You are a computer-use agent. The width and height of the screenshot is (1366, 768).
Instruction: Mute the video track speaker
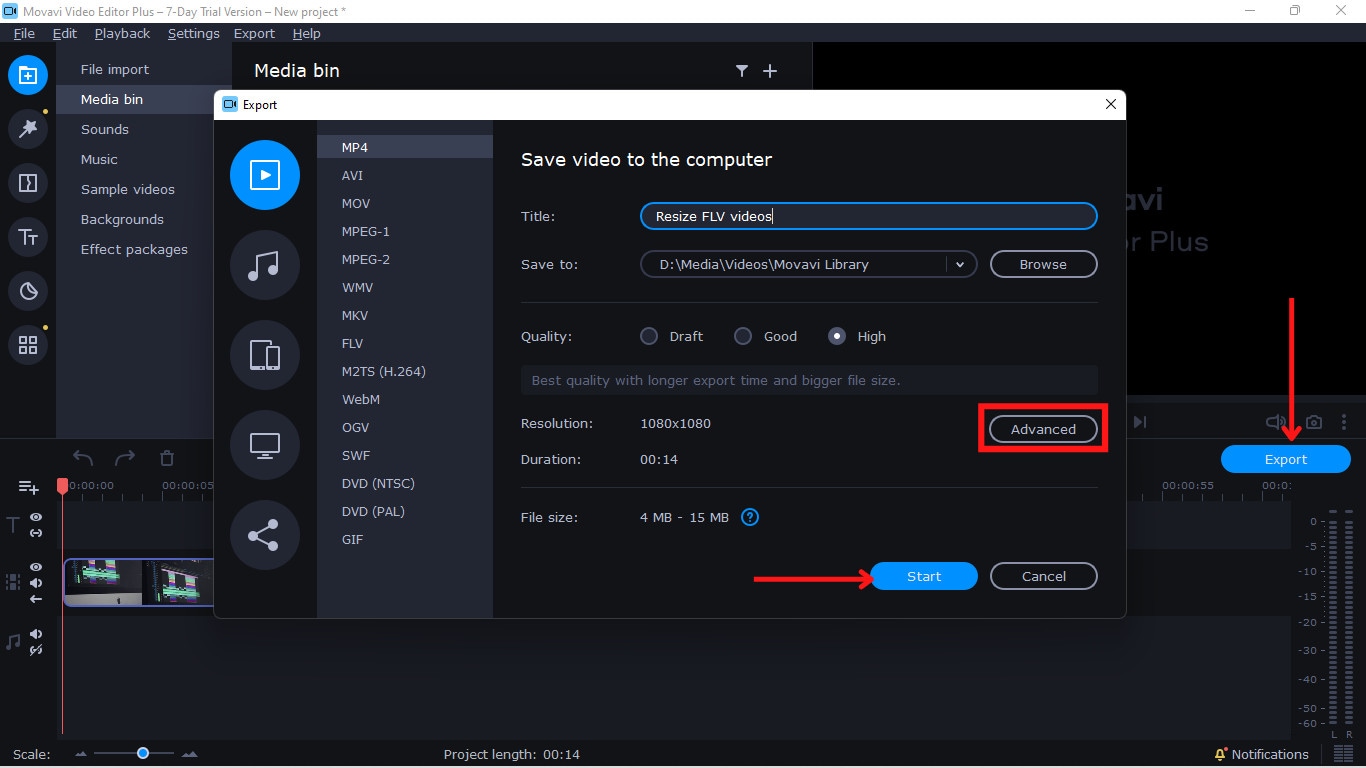36,583
